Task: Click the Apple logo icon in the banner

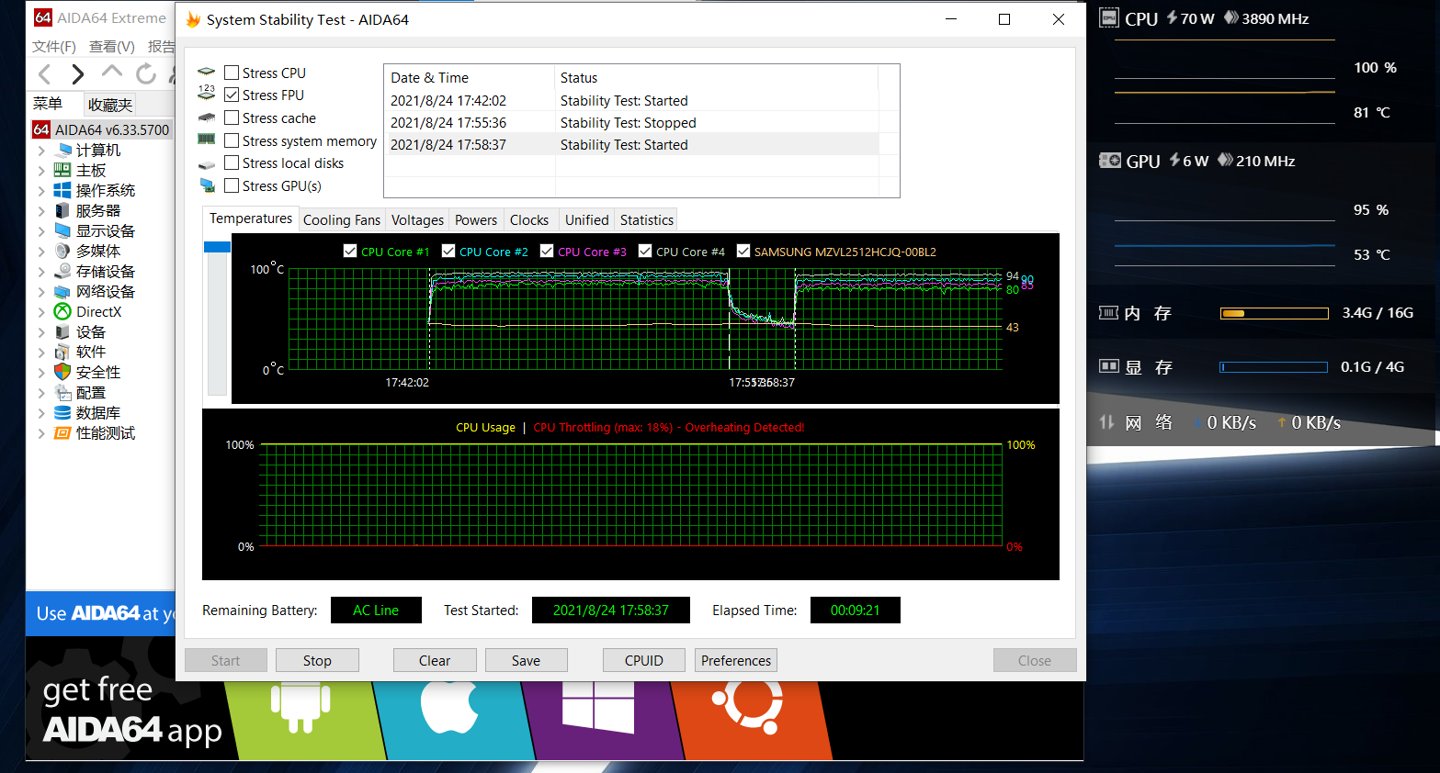Action: point(449,709)
